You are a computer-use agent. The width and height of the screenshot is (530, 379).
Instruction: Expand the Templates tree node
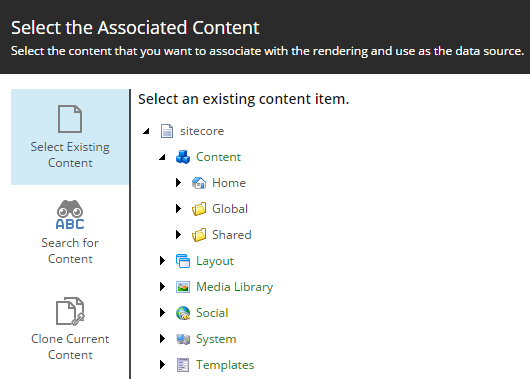click(162, 365)
